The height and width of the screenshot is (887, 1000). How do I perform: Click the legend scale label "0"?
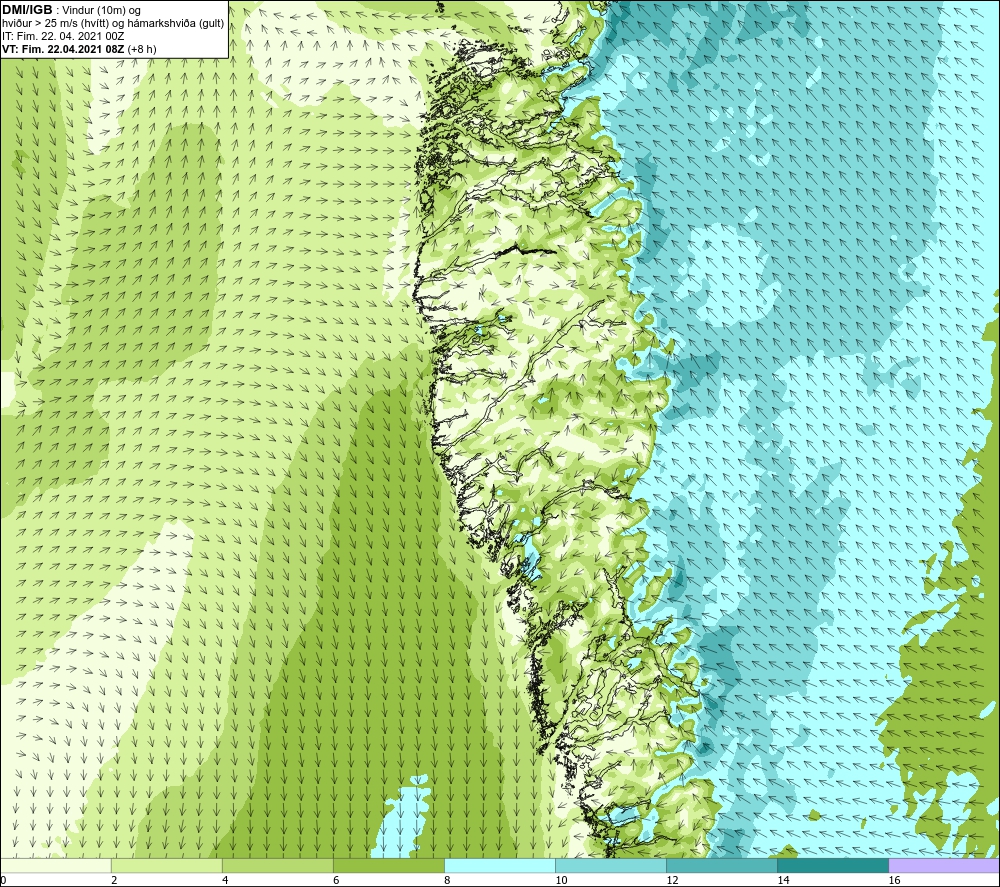[3, 881]
